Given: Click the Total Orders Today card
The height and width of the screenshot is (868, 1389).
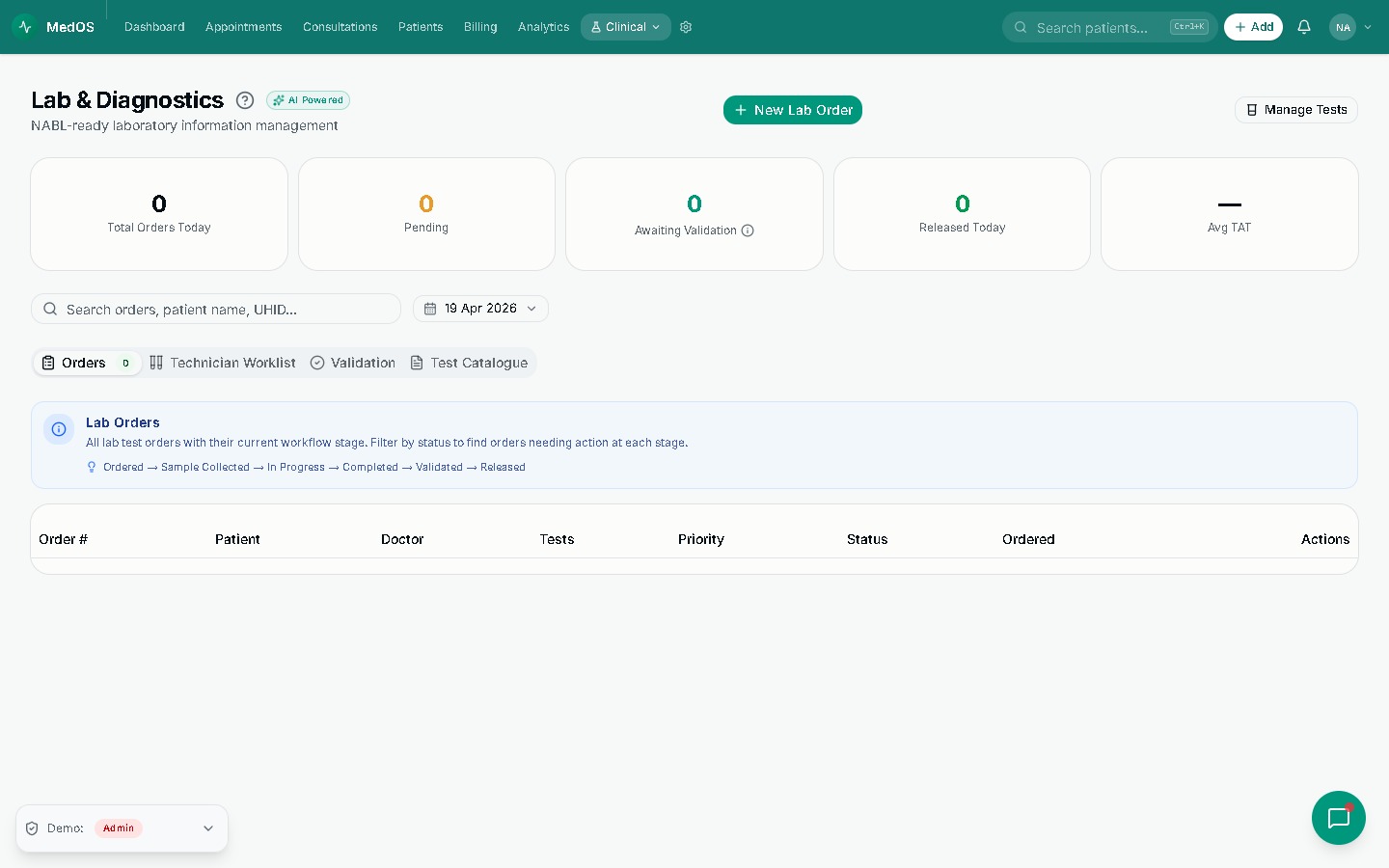Looking at the screenshot, I should point(159,214).
